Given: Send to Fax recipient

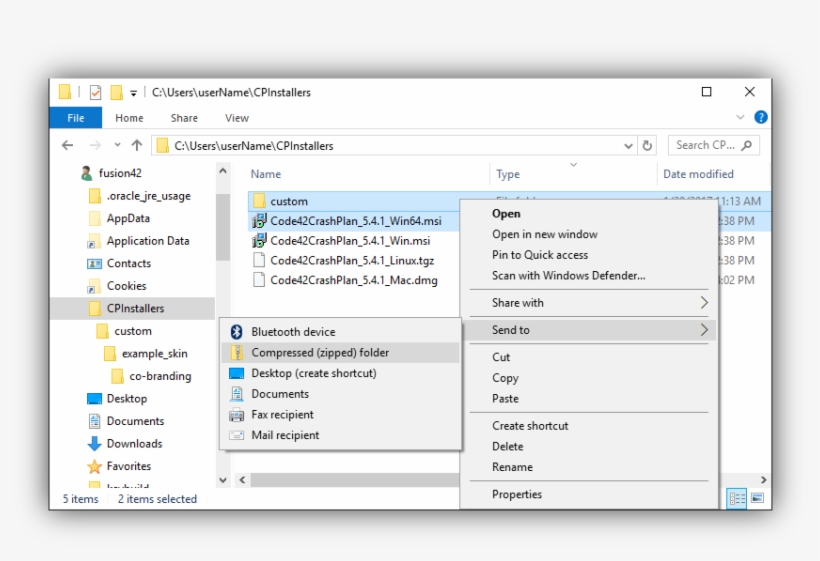Looking at the screenshot, I should (x=340, y=415).
